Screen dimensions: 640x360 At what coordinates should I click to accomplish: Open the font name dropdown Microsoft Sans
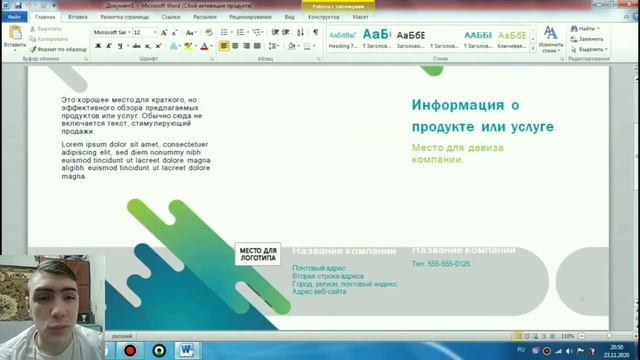(129, 32)
